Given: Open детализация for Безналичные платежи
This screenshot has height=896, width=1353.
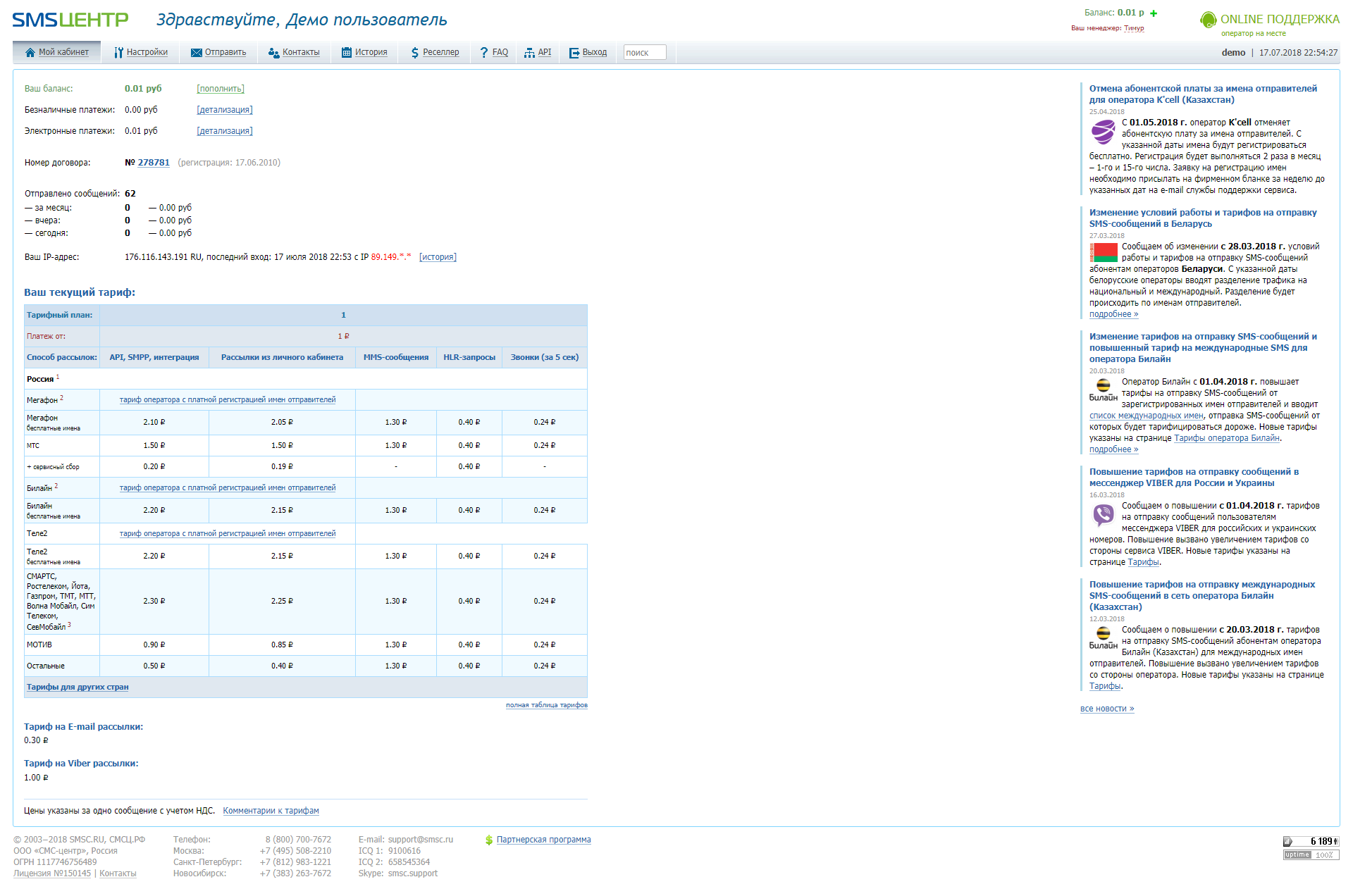Looking at the screenshot, I should (225, 110).
